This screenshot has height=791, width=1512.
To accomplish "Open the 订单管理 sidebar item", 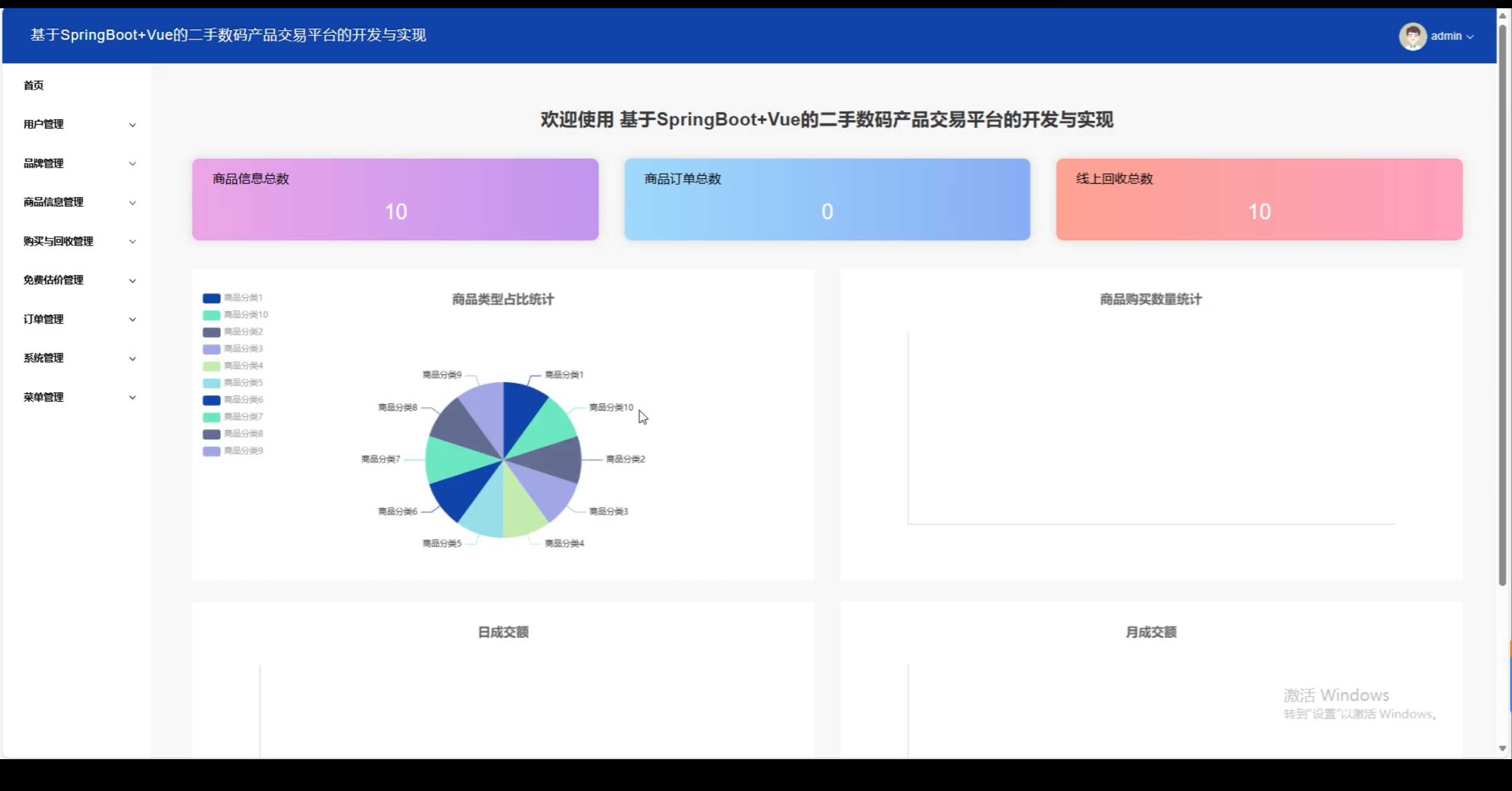I will (x=44, y=319).
